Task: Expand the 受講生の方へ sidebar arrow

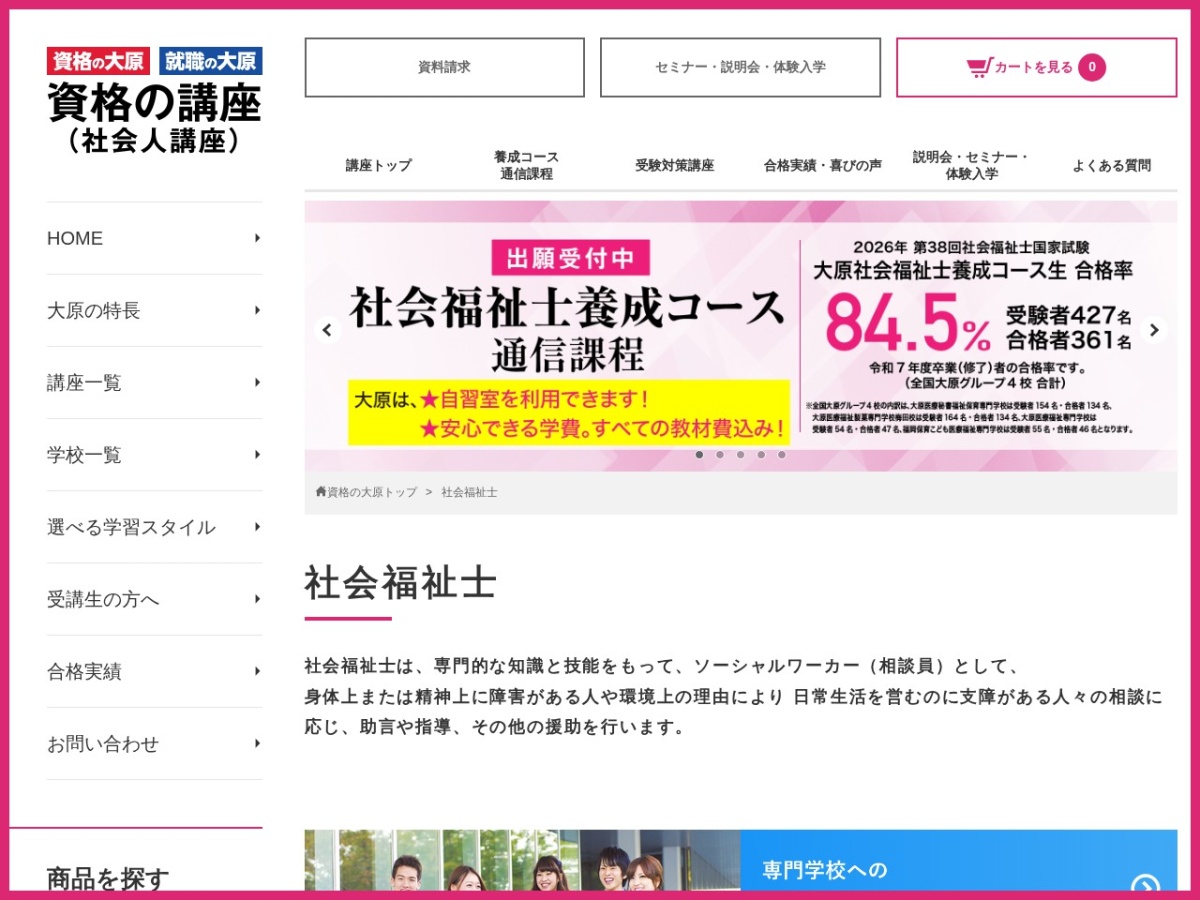Action: [257, 599]
